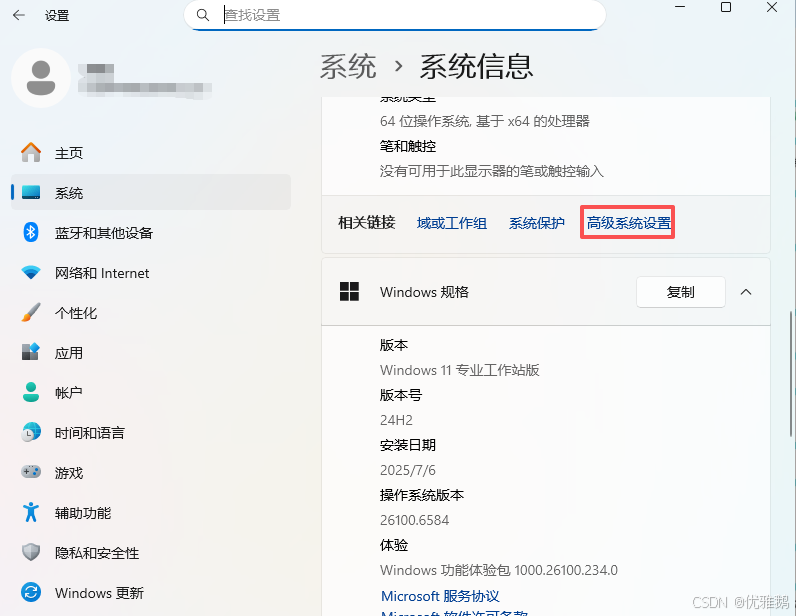
Task: Maximize the Settings window
Action: pos(726,7)
